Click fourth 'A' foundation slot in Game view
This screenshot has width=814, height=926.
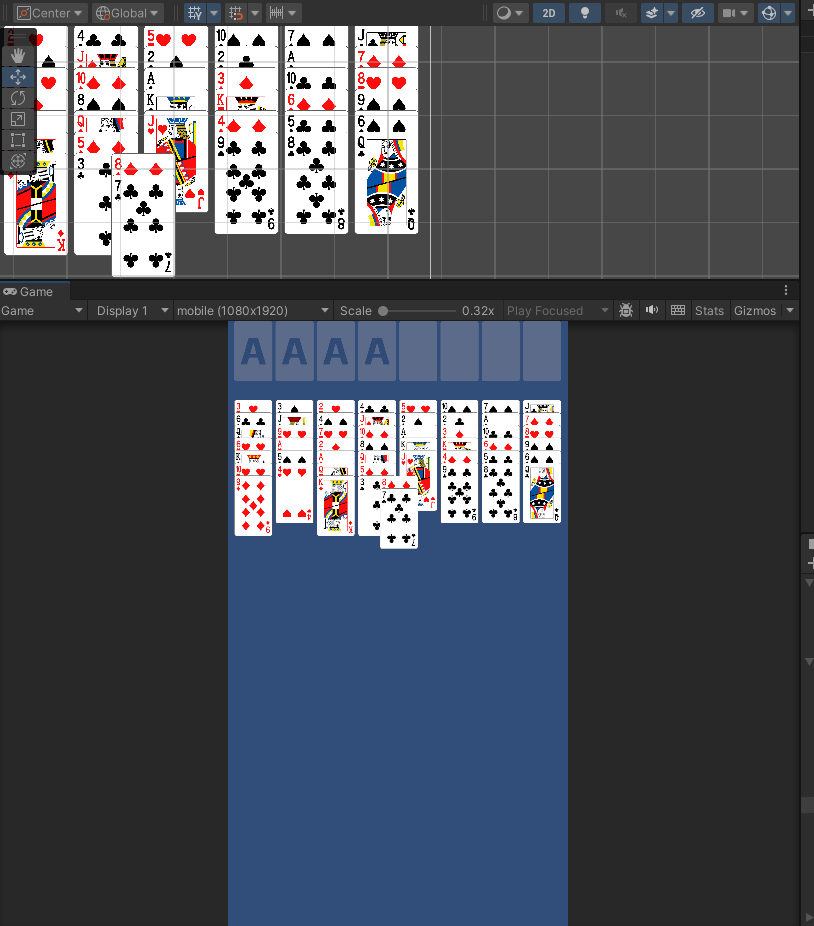pyautogui.click(x=377, y=351)
